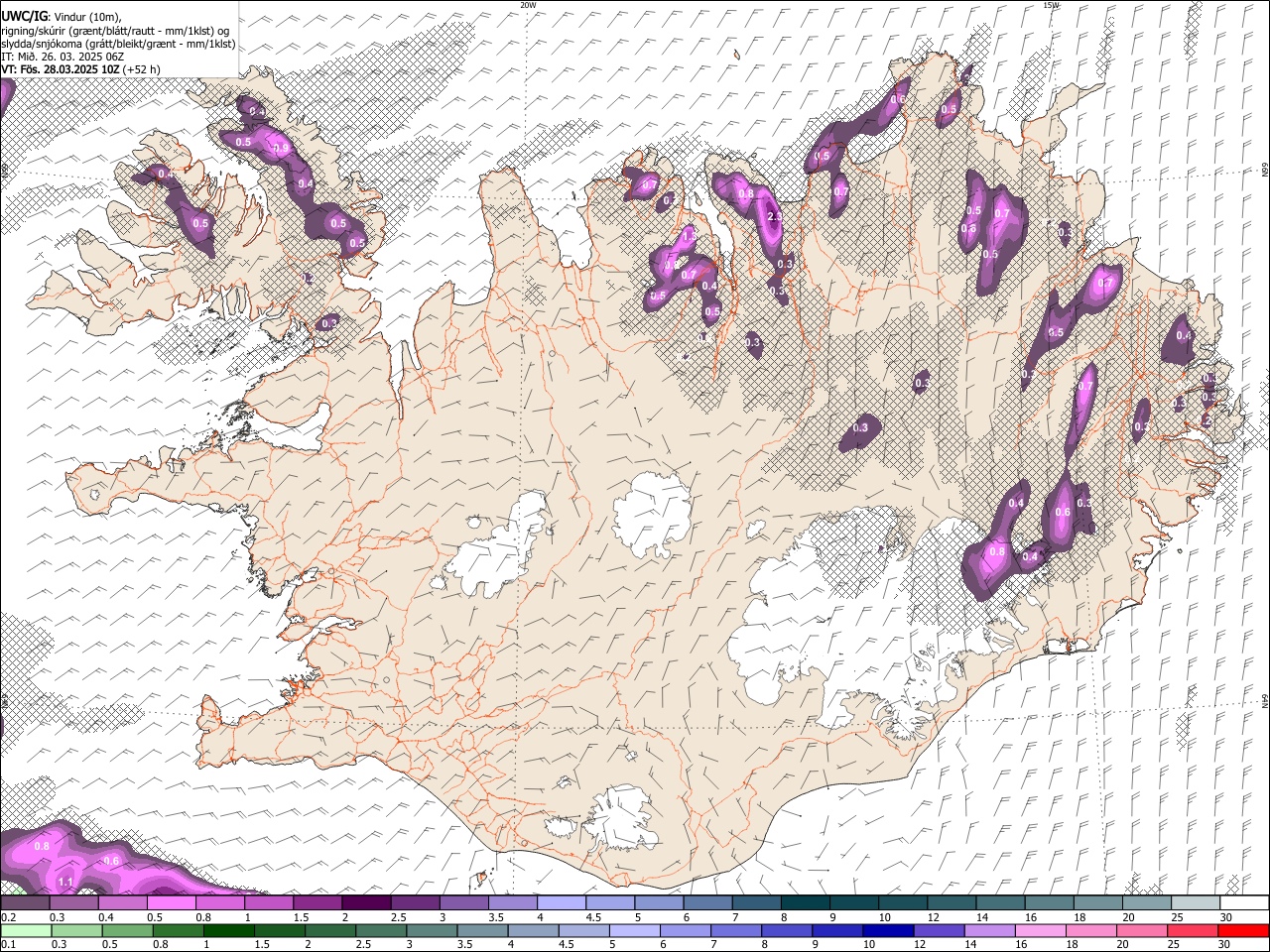Screen dimensions: 1270x952
Task: Pick the upper legend swatch starting at 0.8
Action: tap(219, 903)
